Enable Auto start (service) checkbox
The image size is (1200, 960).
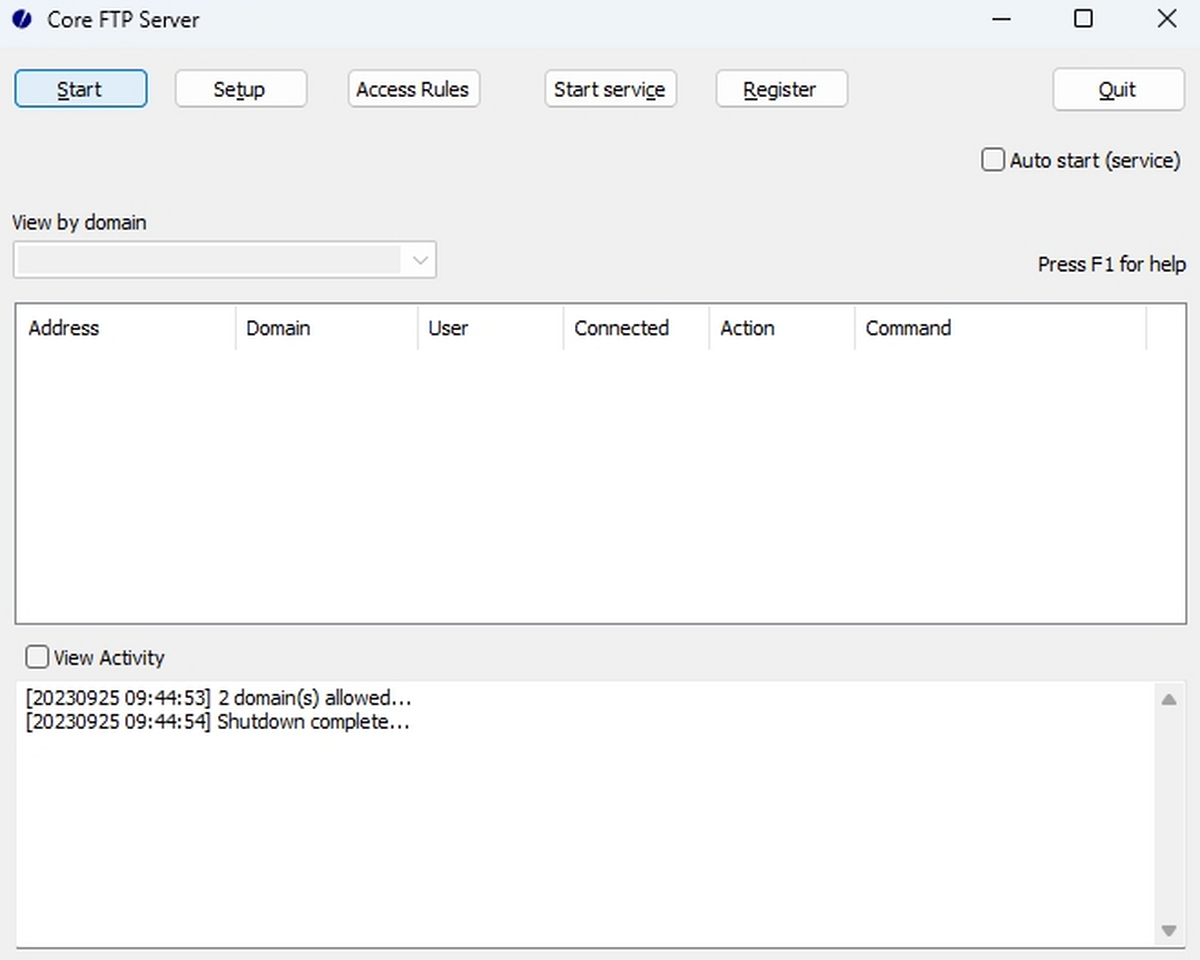pyautogui.click(x=993, y=160)
